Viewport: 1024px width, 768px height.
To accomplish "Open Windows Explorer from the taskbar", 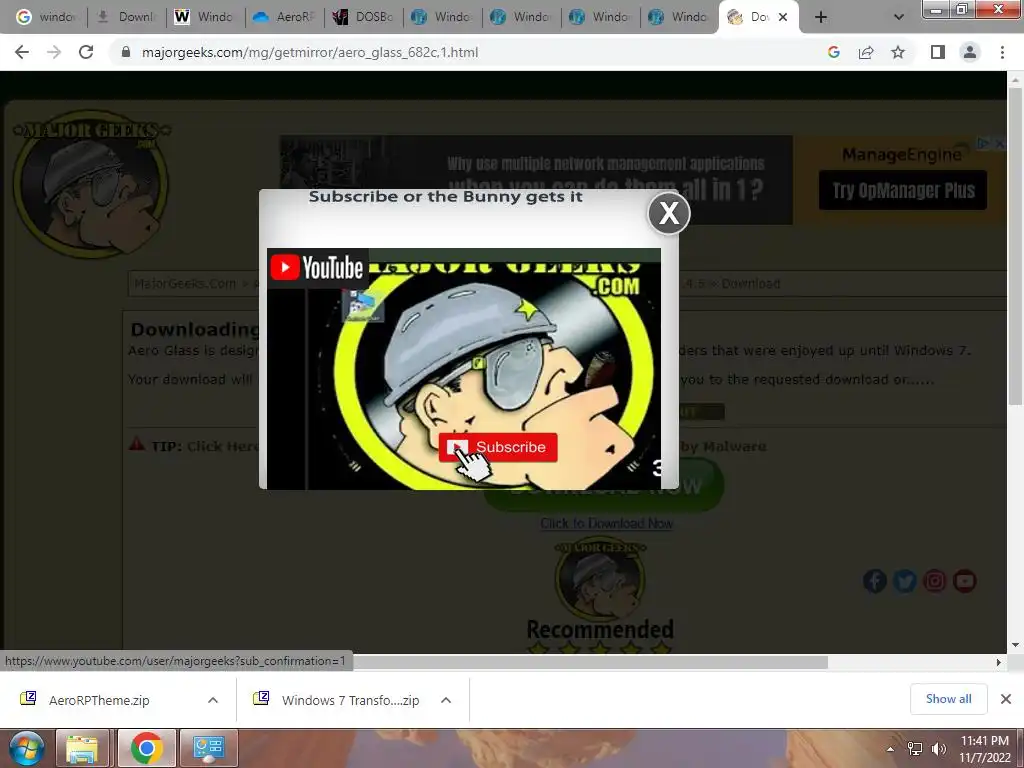I will point(82,748).
